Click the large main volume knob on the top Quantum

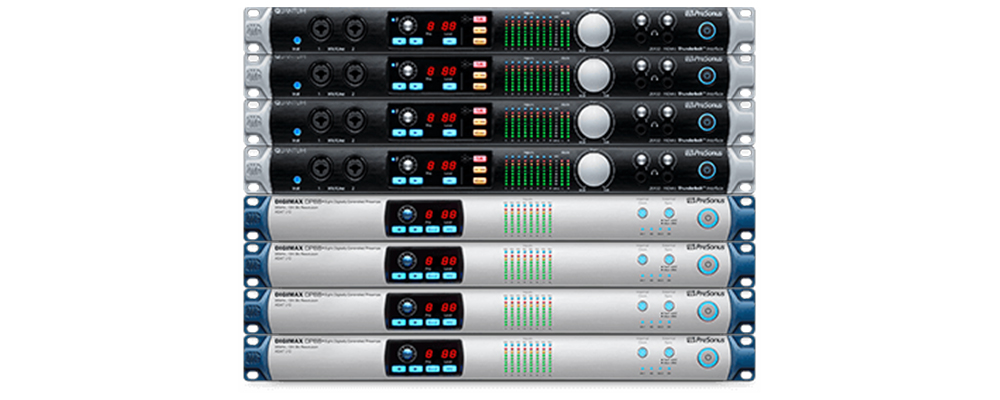coord(594,29)
